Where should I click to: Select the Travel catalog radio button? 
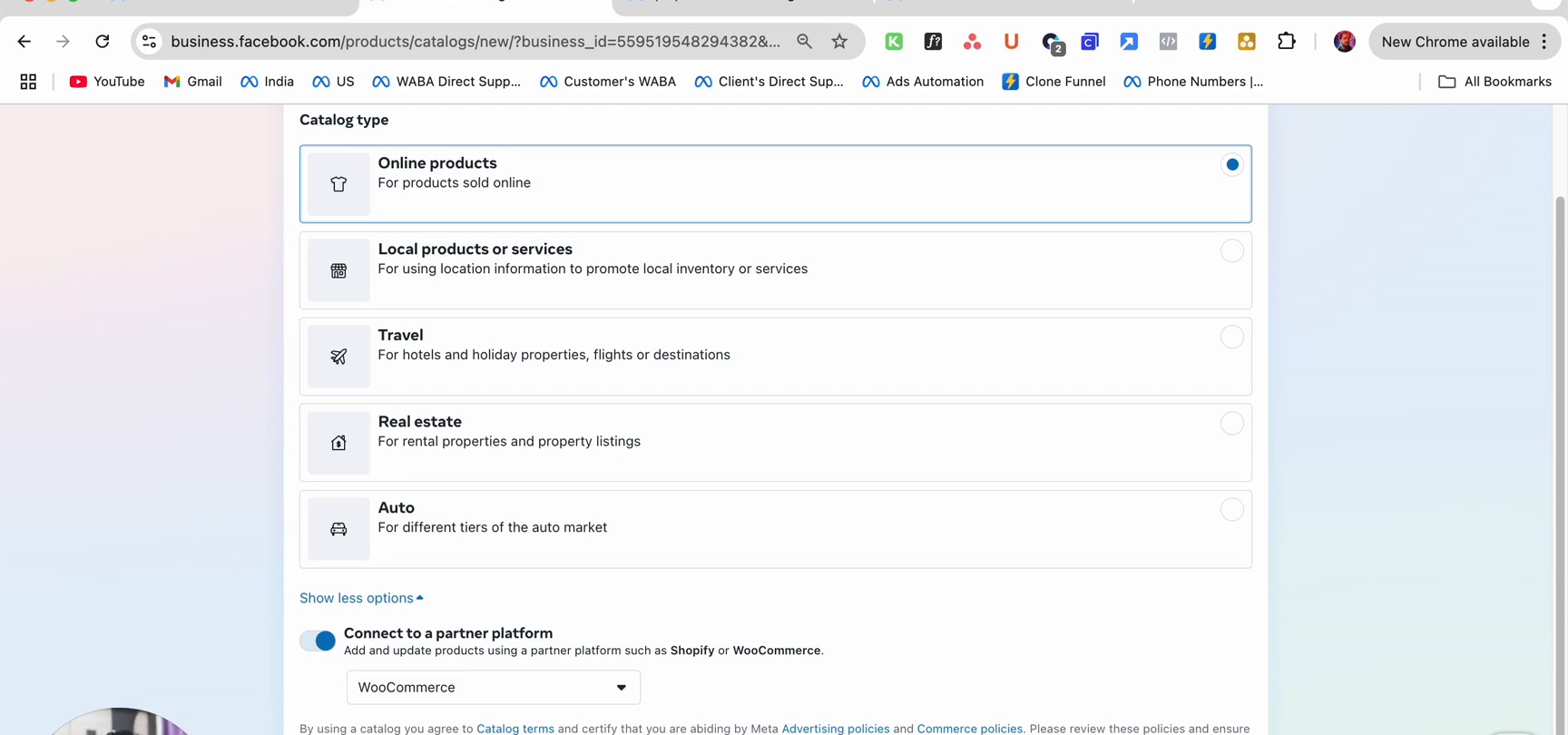pos(1231,337)
